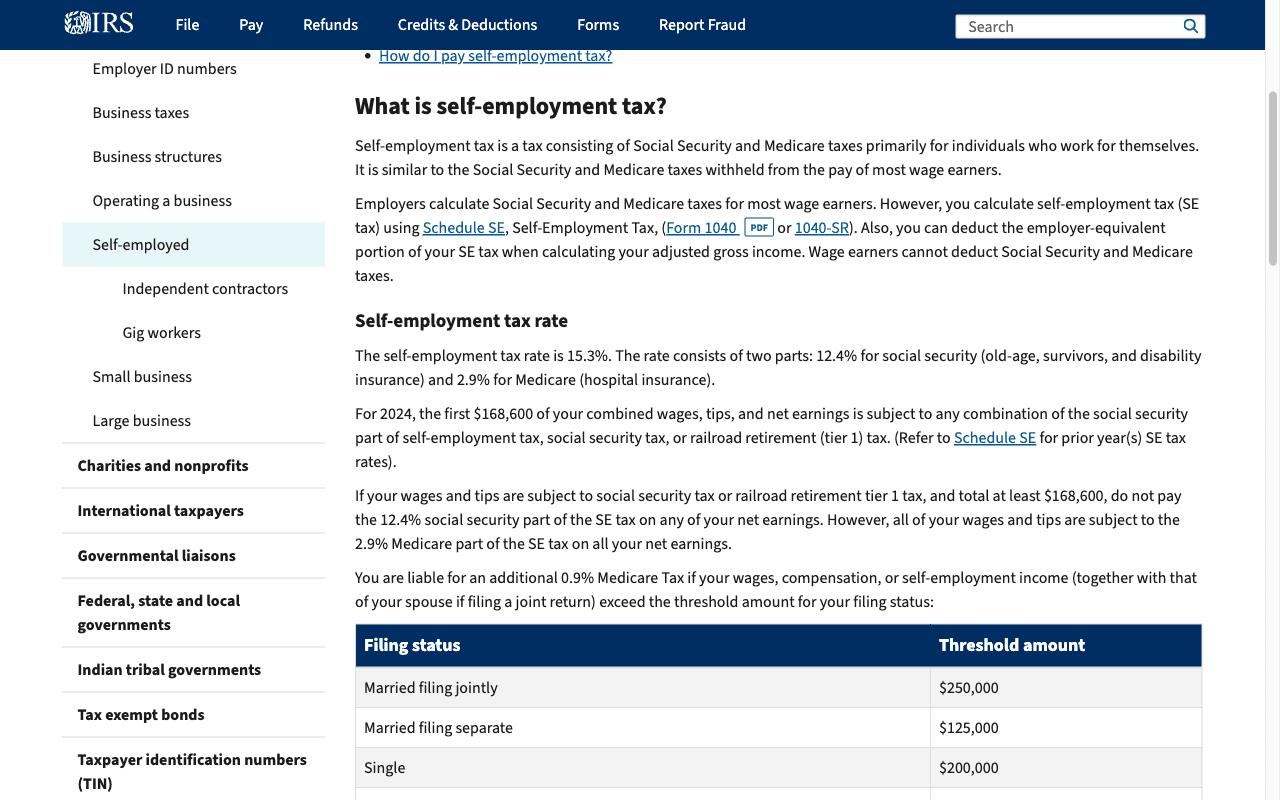Open Tax exempt bonds section
This screenshot has width=1280, height=800.
193,715
